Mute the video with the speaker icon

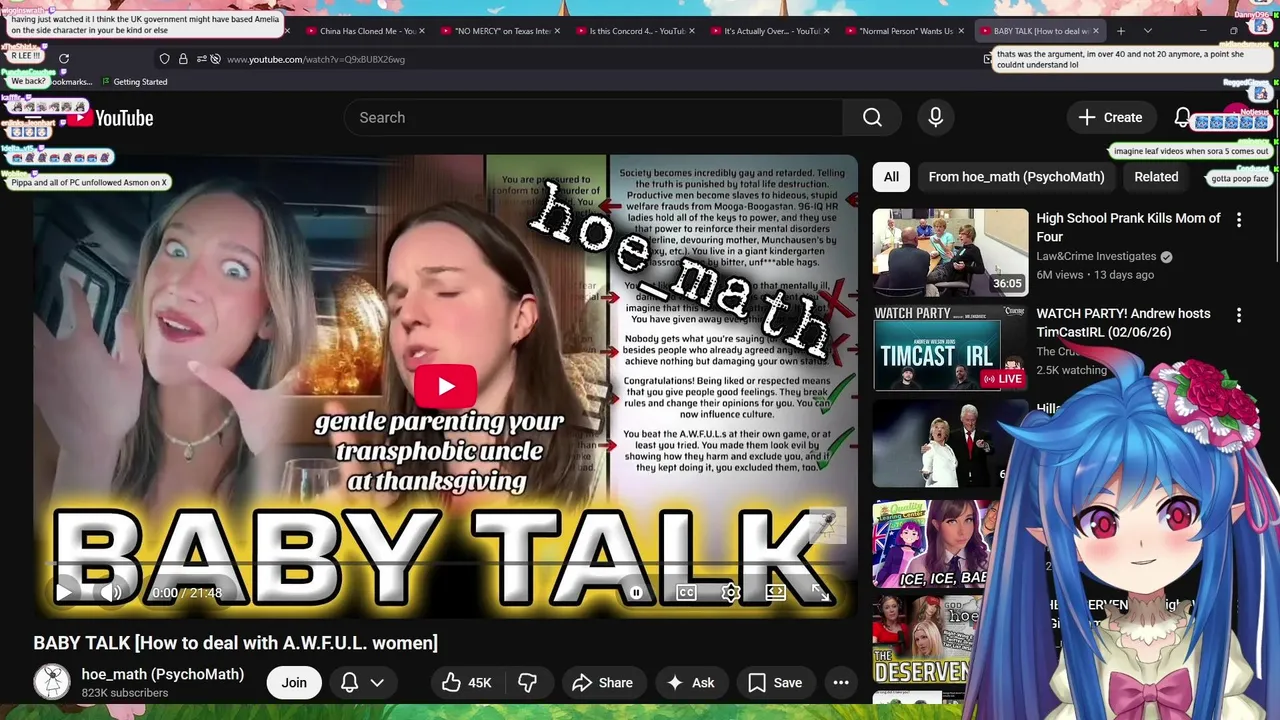(x=111, y=592)
